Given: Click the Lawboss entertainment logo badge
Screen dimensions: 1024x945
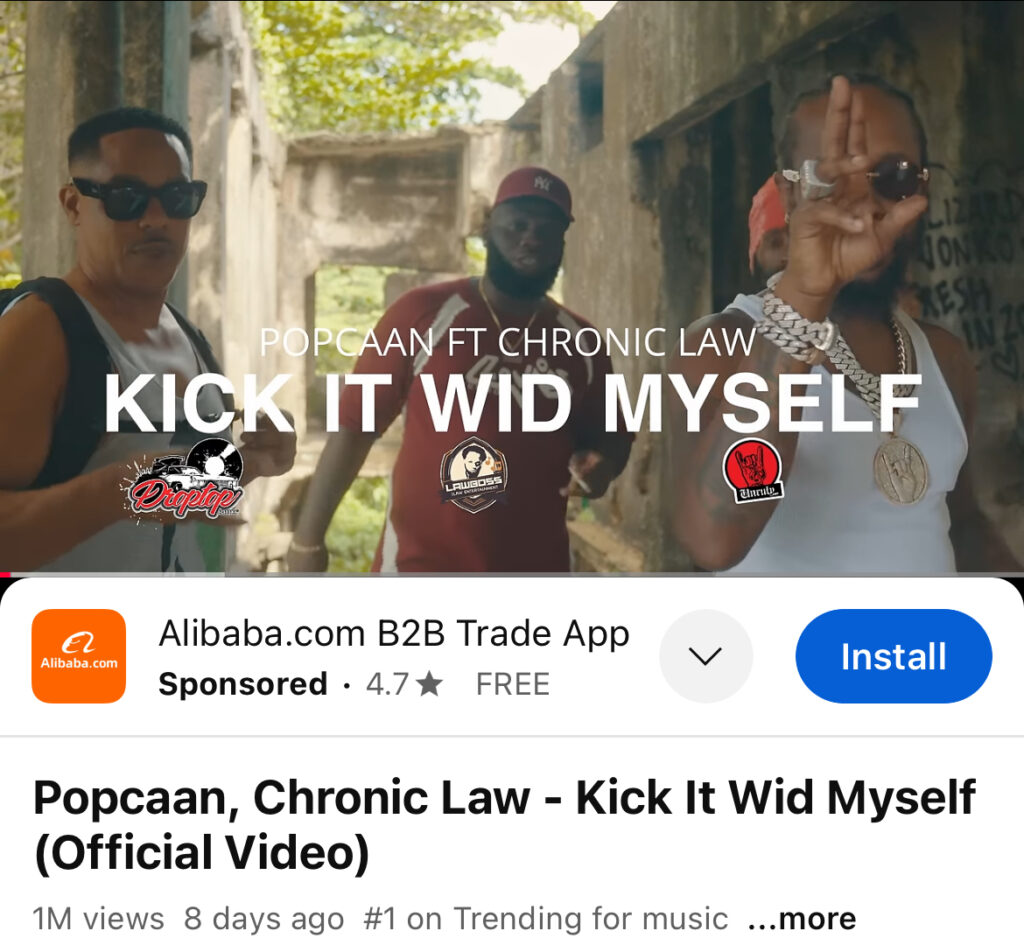Looking at the screenshot, I should tap(473, 475).
